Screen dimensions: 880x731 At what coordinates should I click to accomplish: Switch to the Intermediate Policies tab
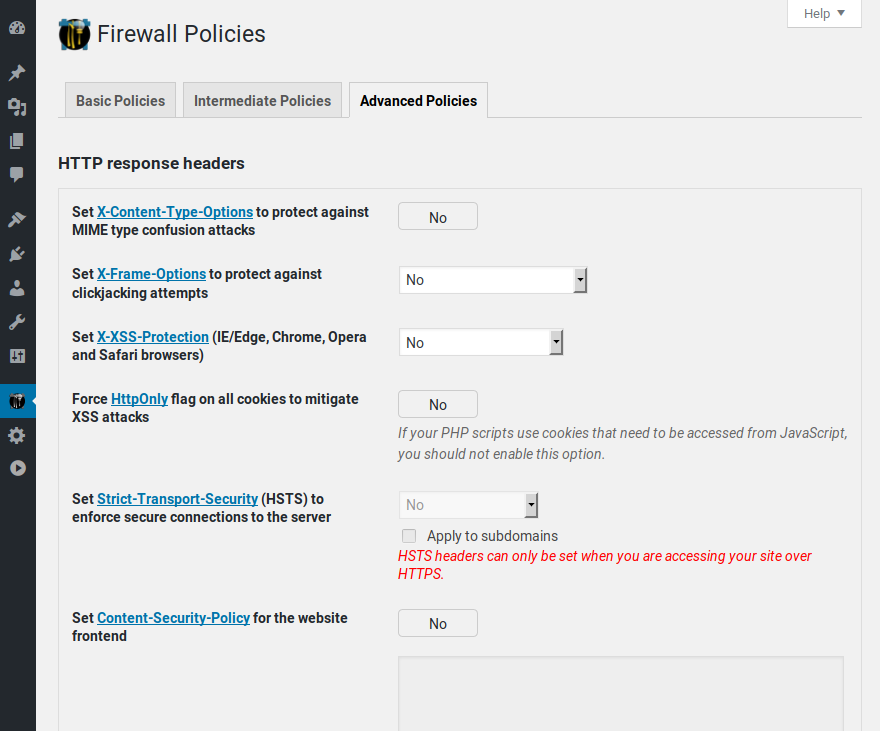click(262, 100)
